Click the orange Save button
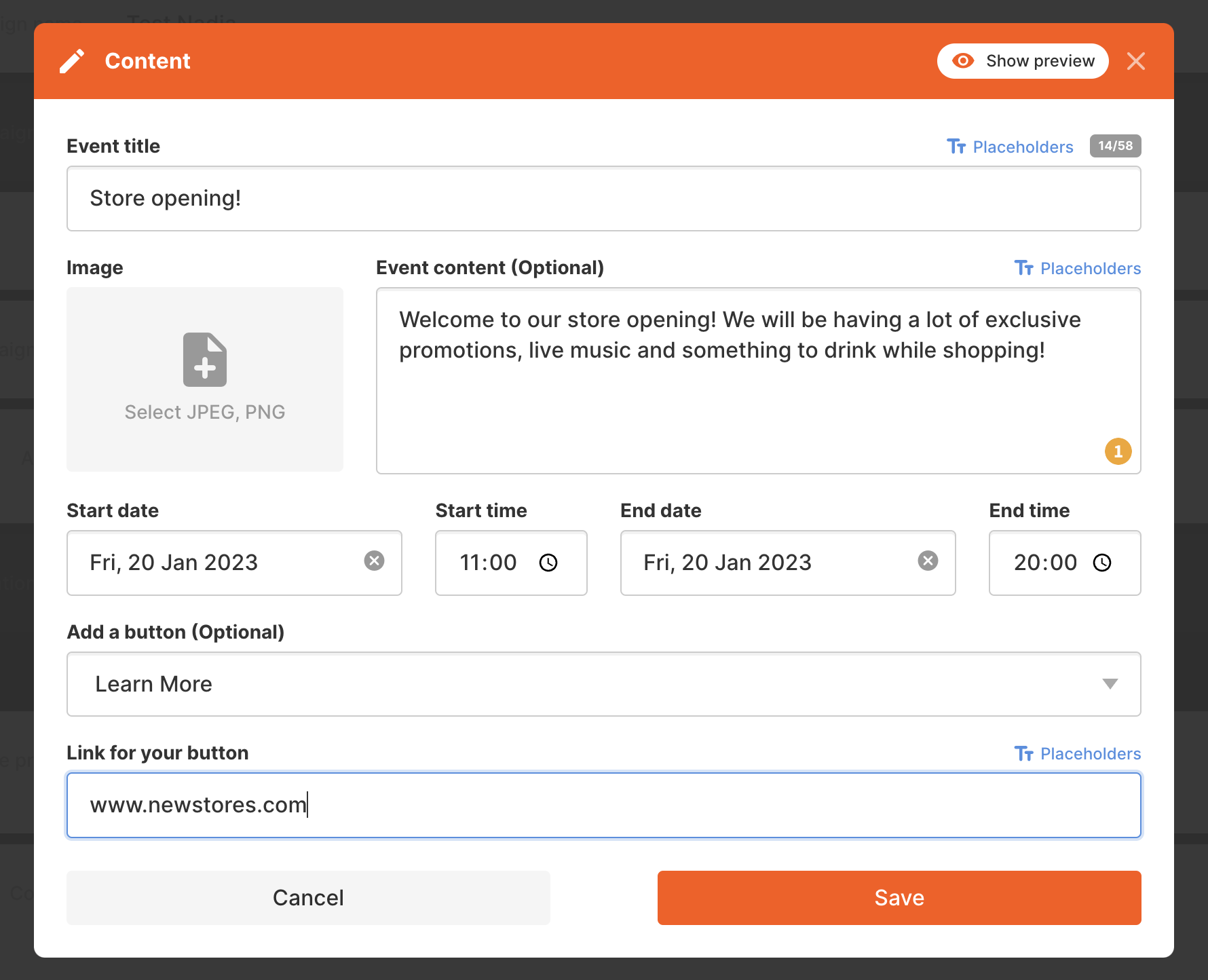Viewport: 1208px width, 980px height. [899, 898]
